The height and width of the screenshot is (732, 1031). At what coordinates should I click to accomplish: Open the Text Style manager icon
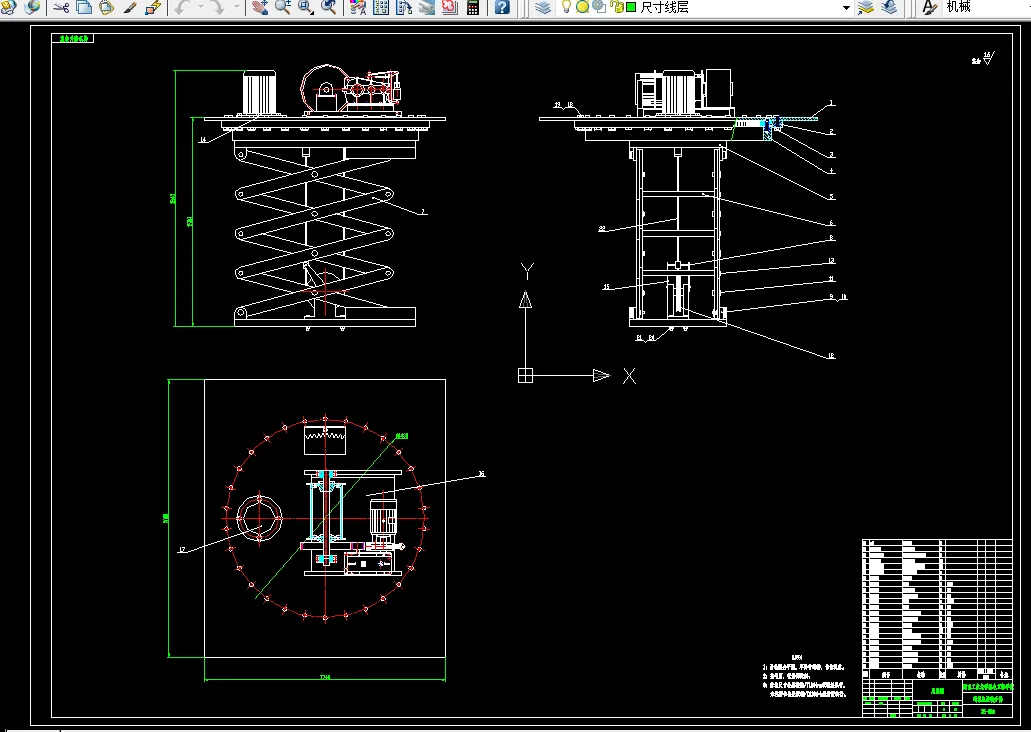[x=929, y=7]
